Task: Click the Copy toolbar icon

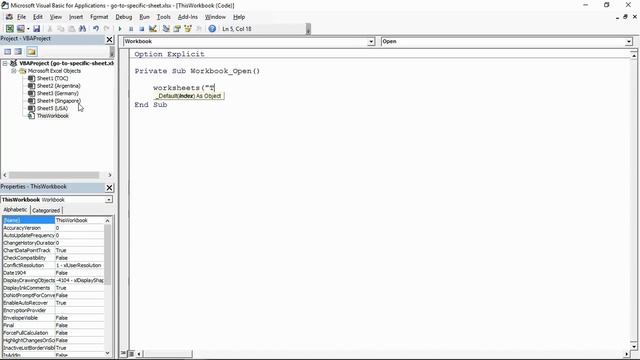Action: 60,29
